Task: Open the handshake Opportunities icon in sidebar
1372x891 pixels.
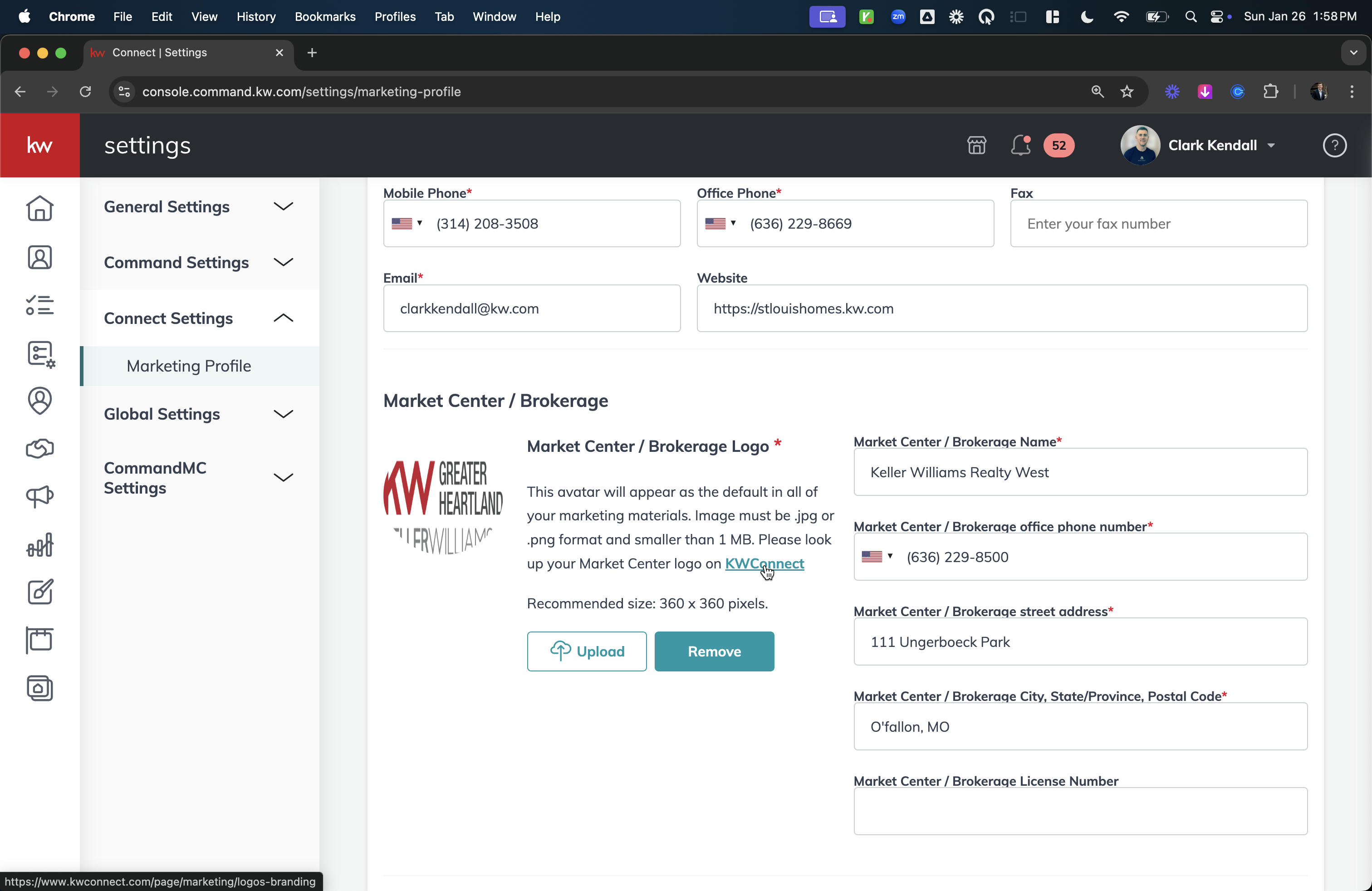Action: point(40,448)
